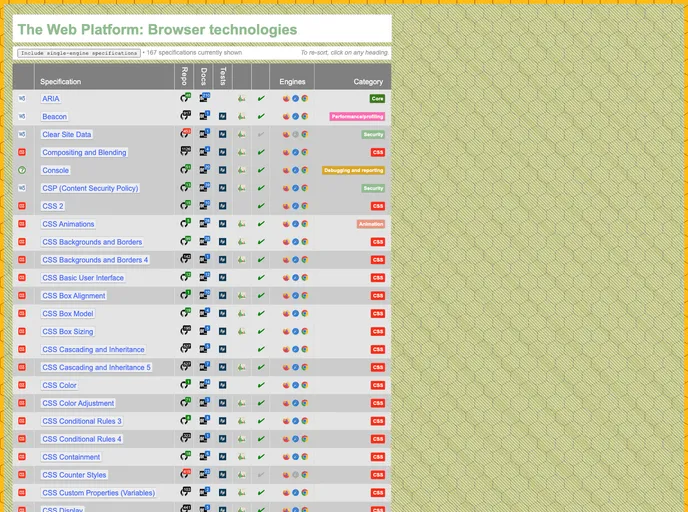The image size is (688, 512).
Task: Sort by the Tests column heading
Action: click(x=222, y=76)
